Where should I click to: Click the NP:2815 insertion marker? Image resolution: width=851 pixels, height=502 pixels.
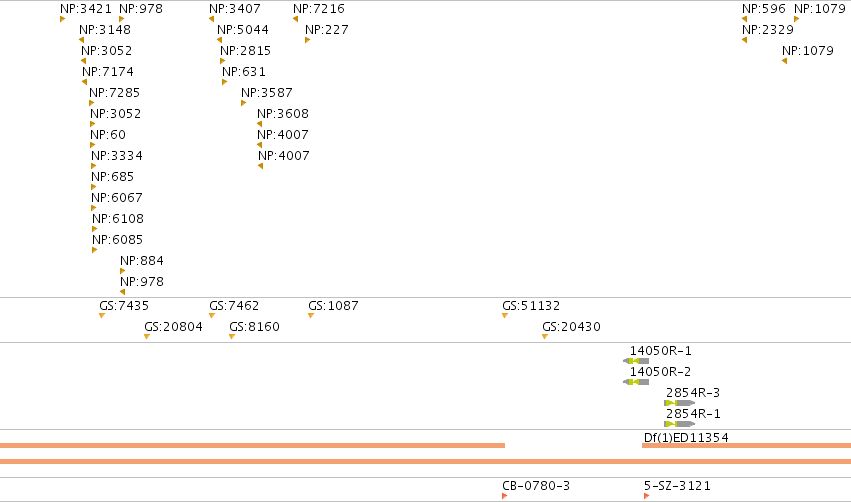point(223,61)
